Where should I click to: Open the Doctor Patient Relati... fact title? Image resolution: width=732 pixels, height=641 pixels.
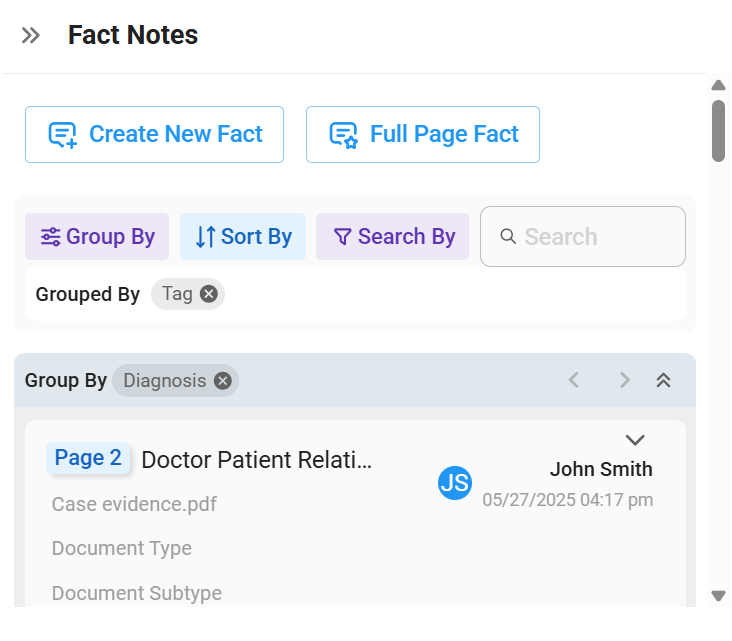tap(257, 460)
